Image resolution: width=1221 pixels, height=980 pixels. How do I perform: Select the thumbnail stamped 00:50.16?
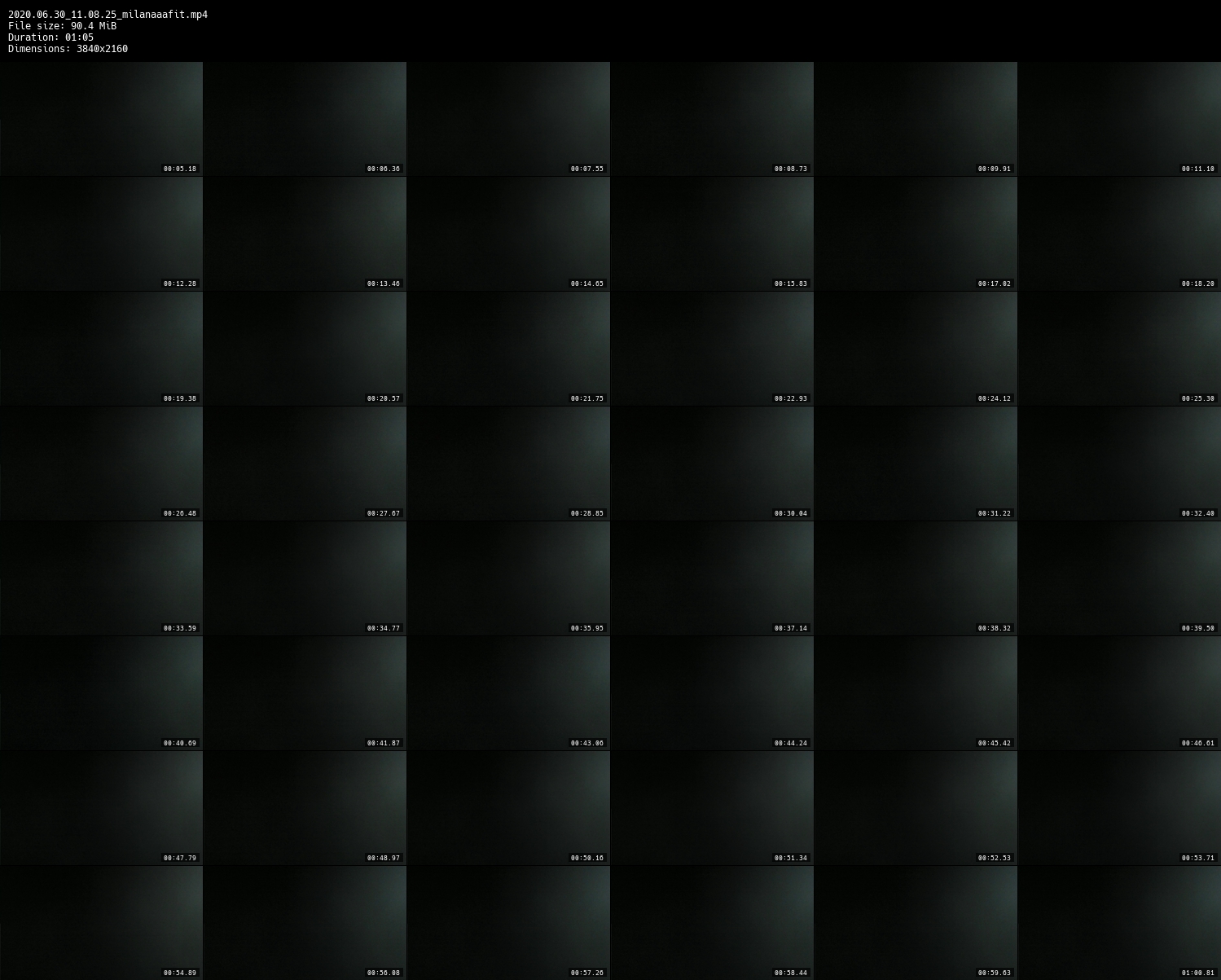click(x=508, y=808)
